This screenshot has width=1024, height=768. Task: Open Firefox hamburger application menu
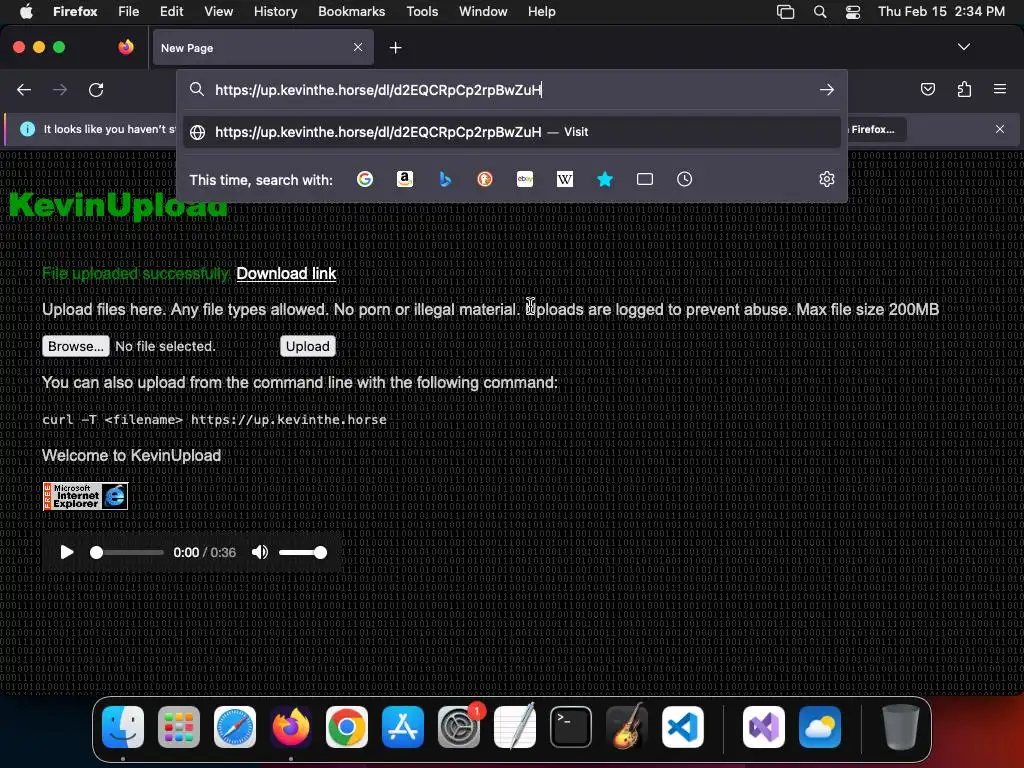(1000, 89)
